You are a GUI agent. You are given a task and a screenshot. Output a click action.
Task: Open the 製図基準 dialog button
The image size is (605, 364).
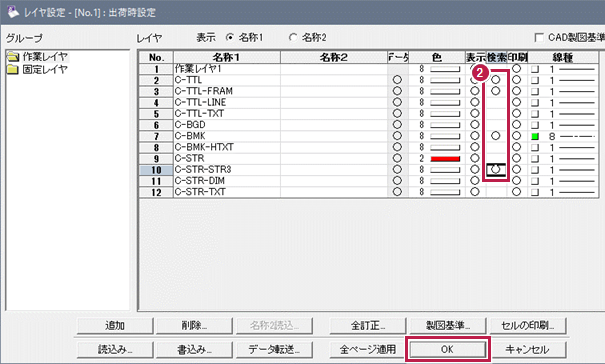point(448,326)
